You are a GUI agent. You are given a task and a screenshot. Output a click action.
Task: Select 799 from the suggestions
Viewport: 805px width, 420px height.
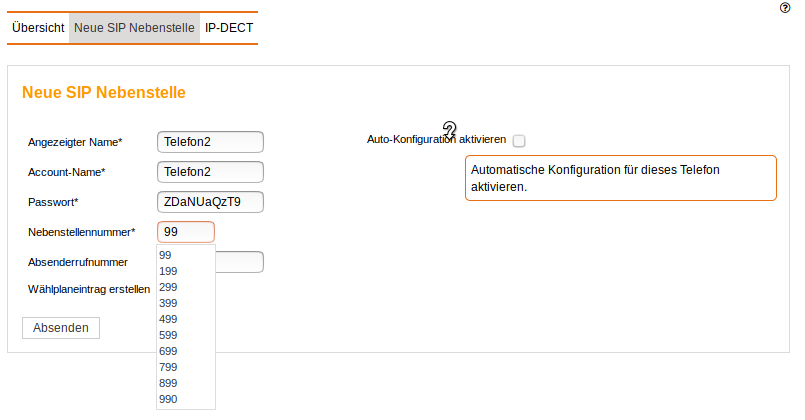[168, 367]
